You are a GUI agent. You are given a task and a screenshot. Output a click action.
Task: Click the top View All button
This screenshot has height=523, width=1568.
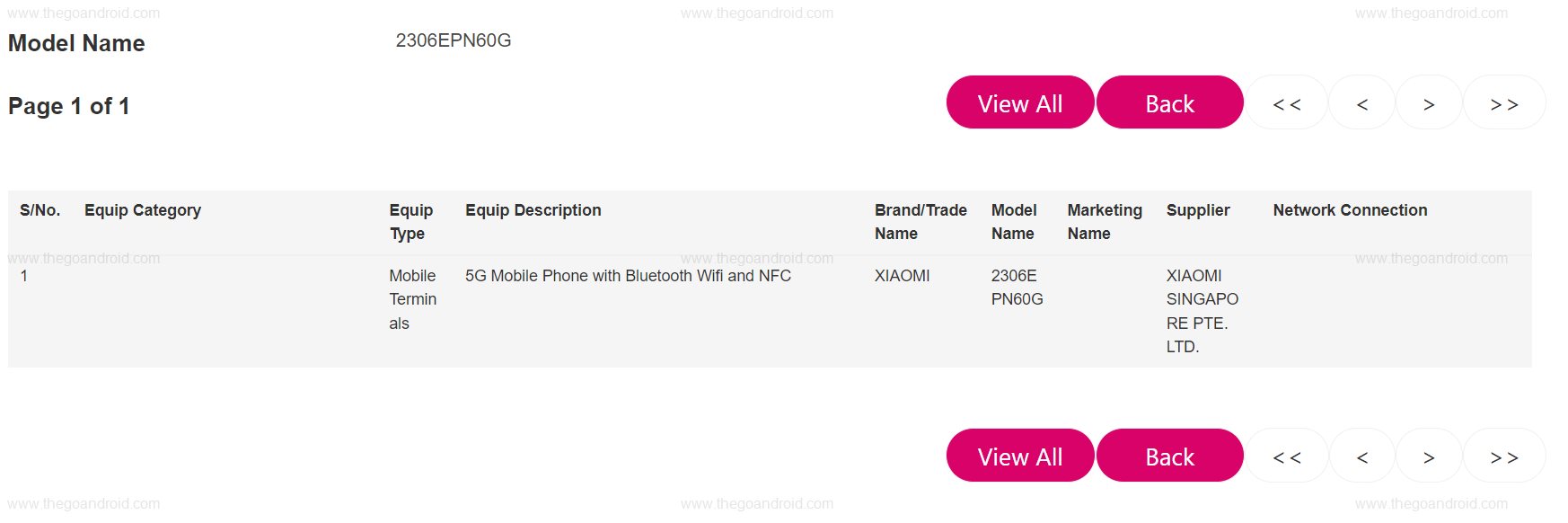point(1020,102)
